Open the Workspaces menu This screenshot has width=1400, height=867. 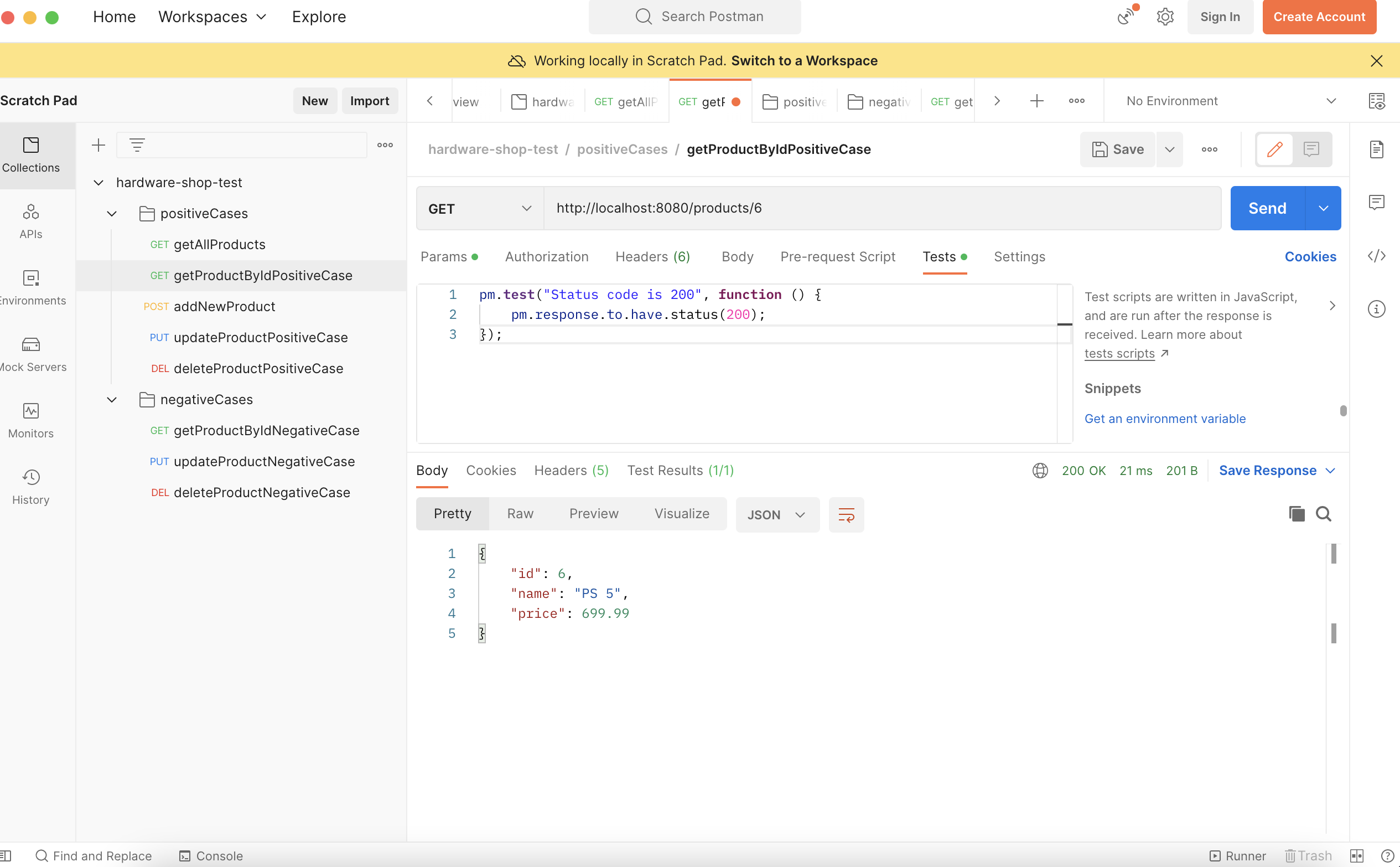point(212,17)
